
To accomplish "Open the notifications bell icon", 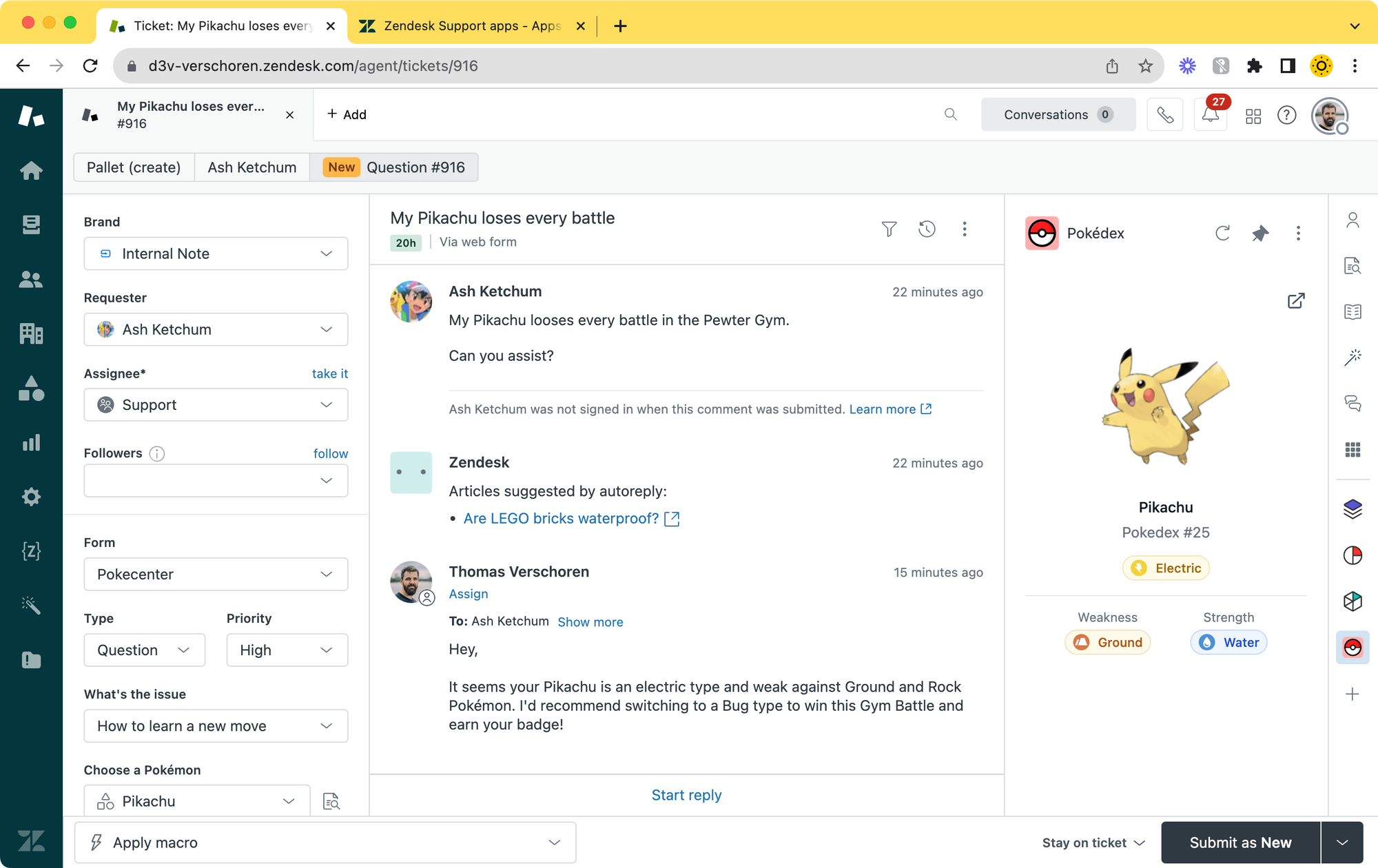I will click(1210, 115).
